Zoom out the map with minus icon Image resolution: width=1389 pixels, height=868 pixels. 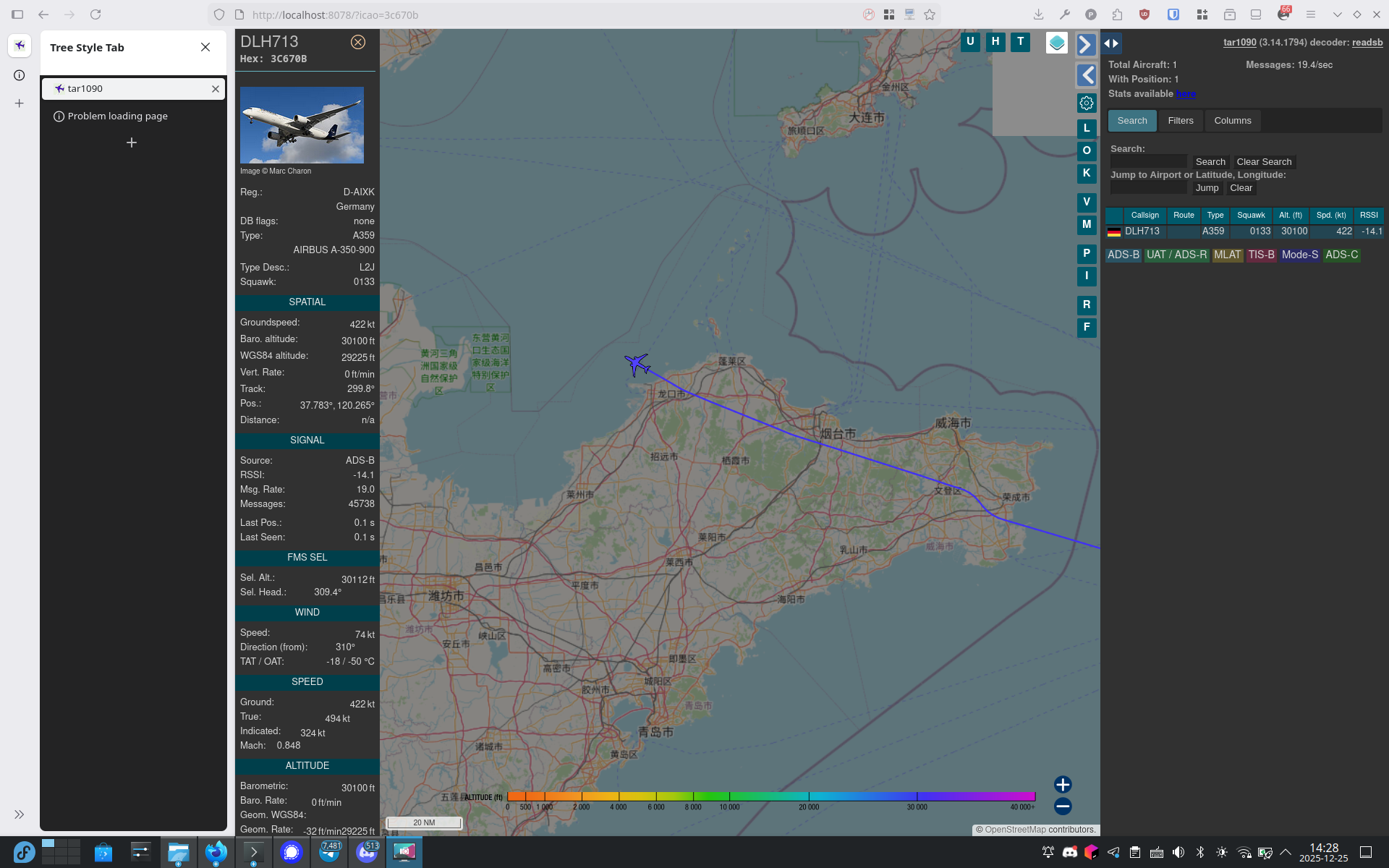click(1062, 806)
